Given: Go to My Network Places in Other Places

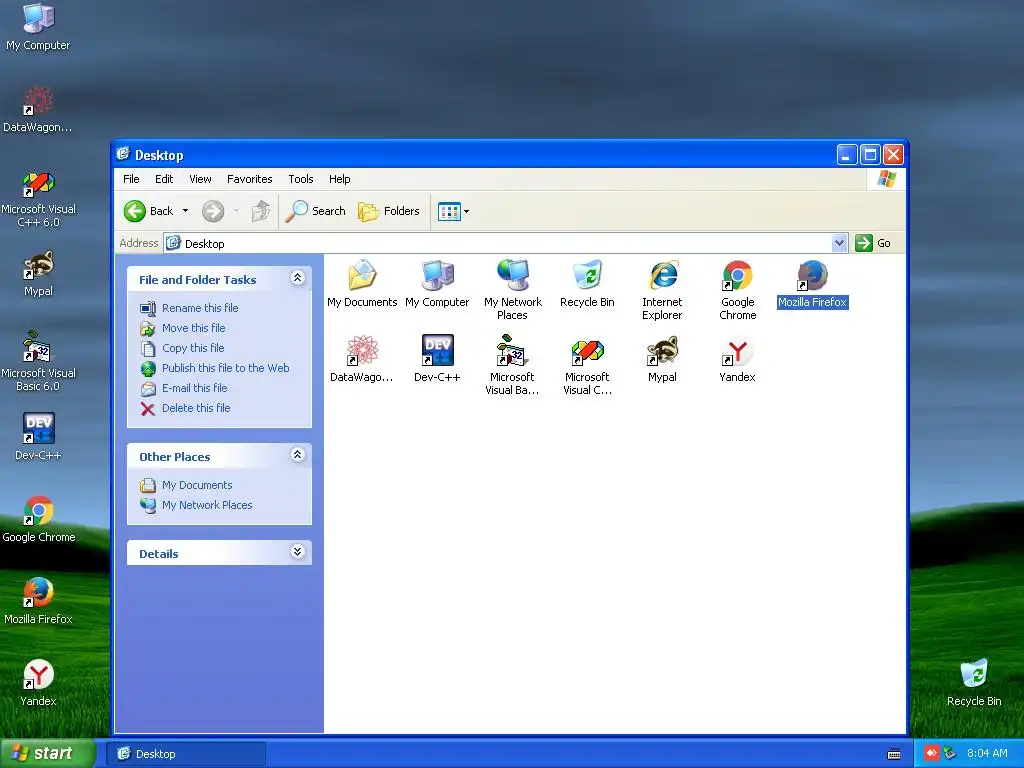Looking at the screenshot, I should point(207,505).
